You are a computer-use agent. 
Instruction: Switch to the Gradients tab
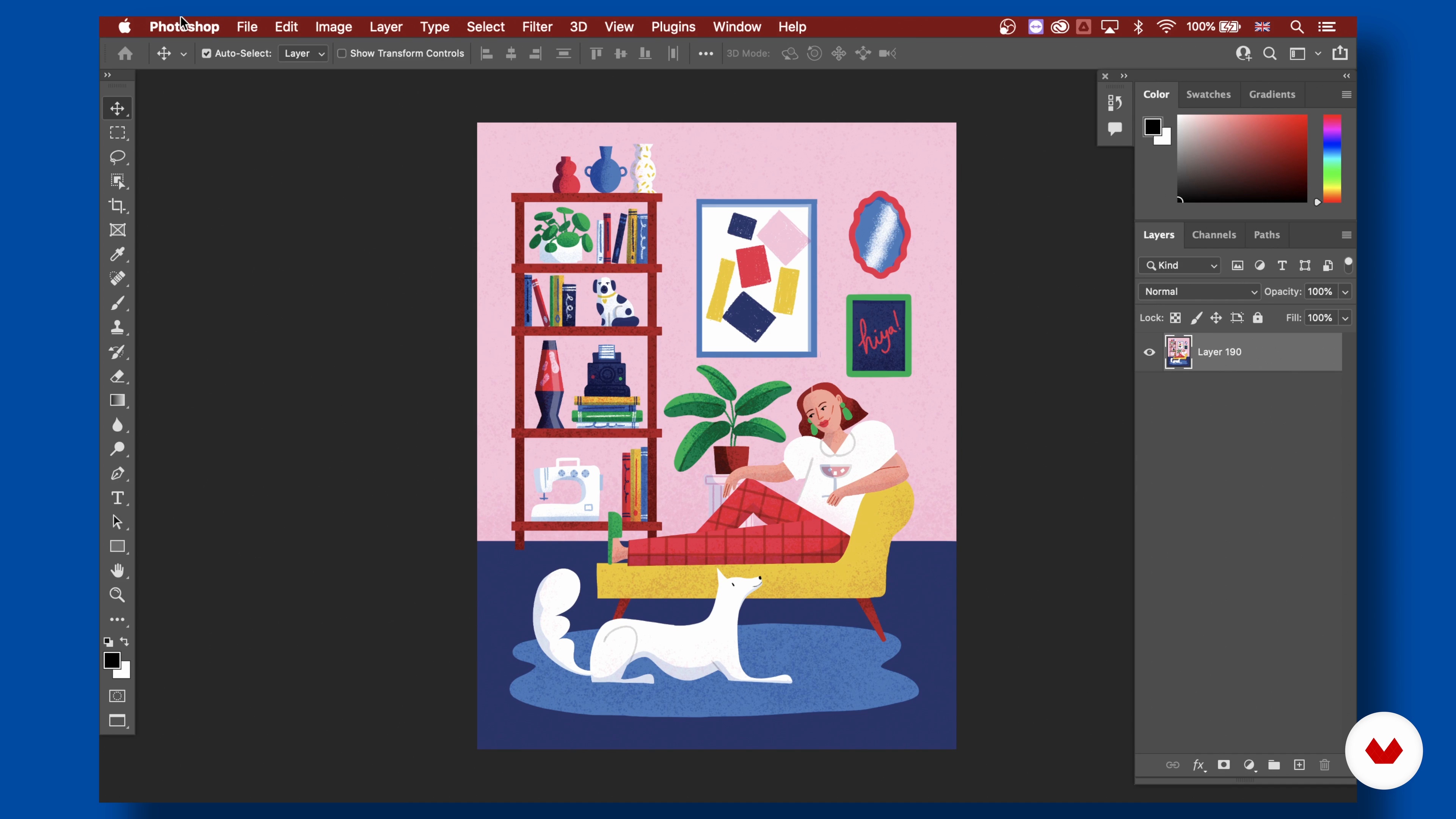[x=1272, y=94]
